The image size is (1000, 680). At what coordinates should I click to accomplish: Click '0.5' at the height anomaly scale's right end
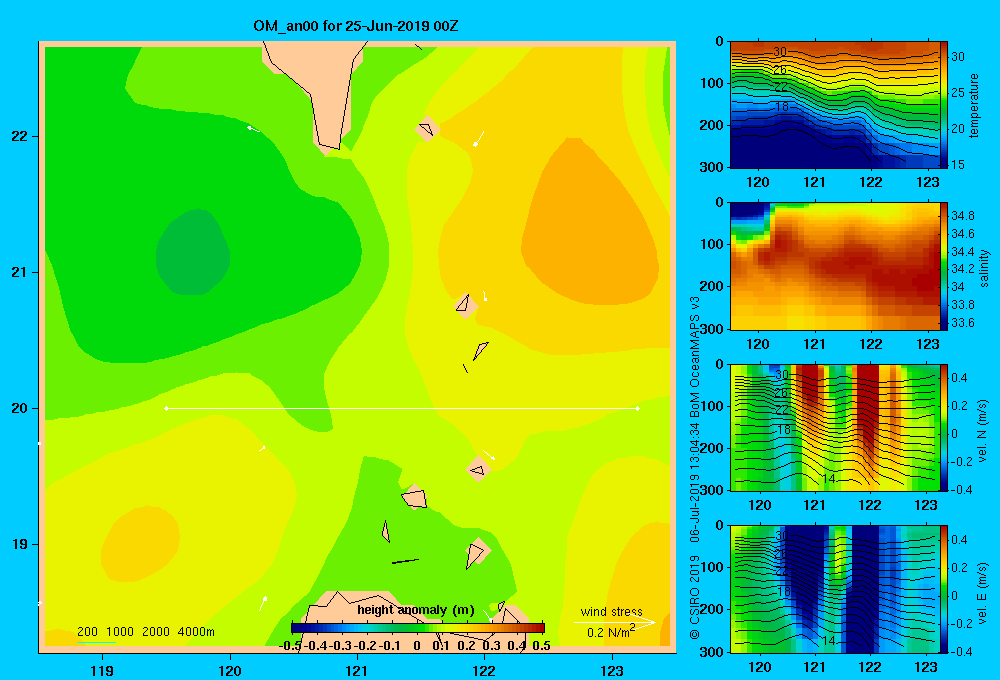pos(541,646)
